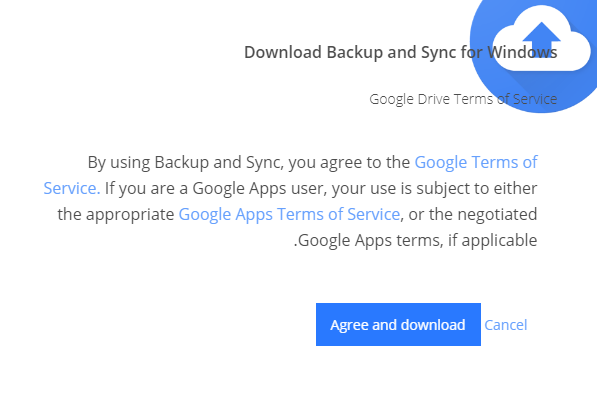
Task: Cancel the Backup and Sync download
Action: click(x=506, y=325)
